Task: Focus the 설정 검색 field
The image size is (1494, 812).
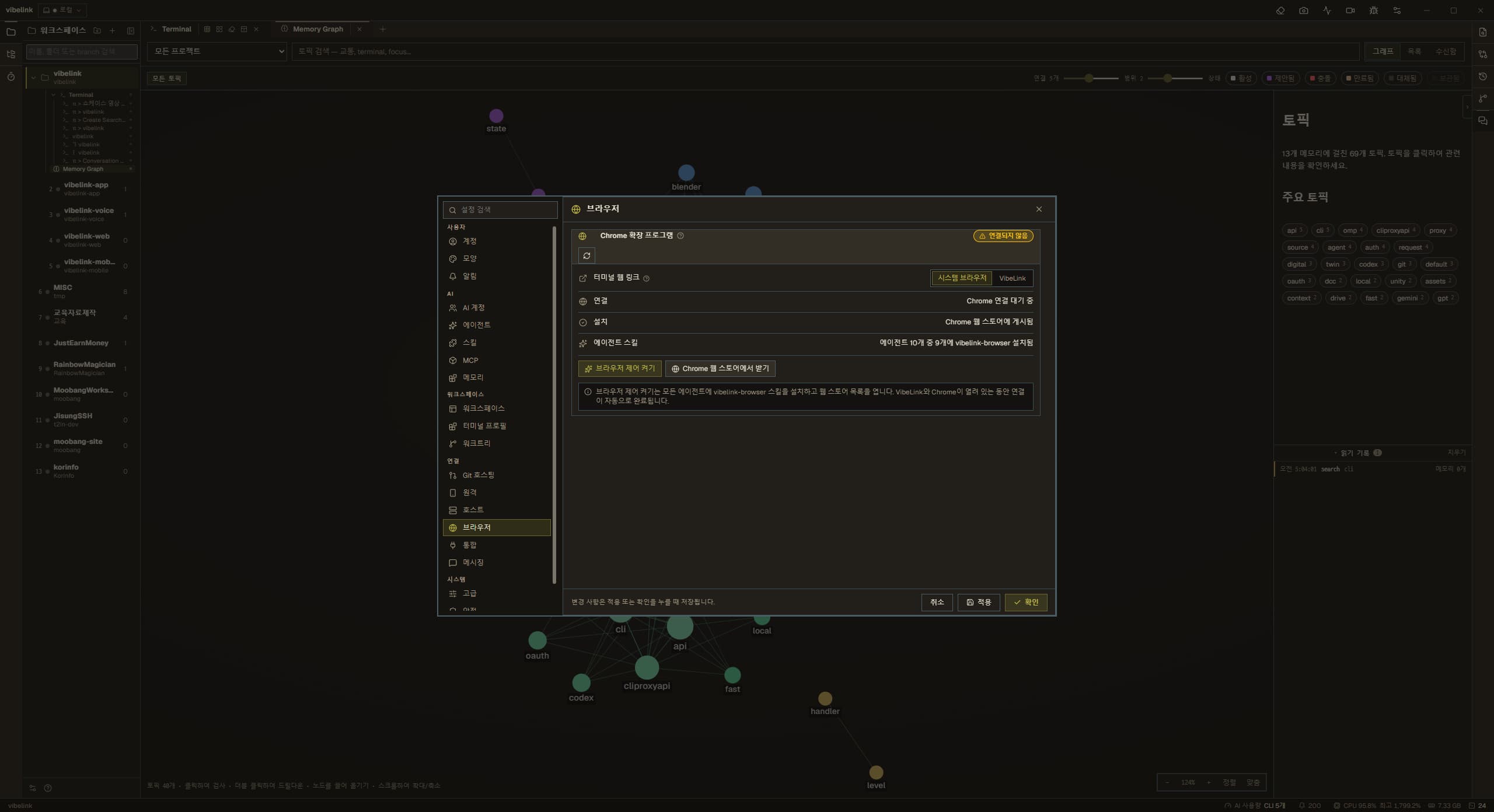Action: 500,210
